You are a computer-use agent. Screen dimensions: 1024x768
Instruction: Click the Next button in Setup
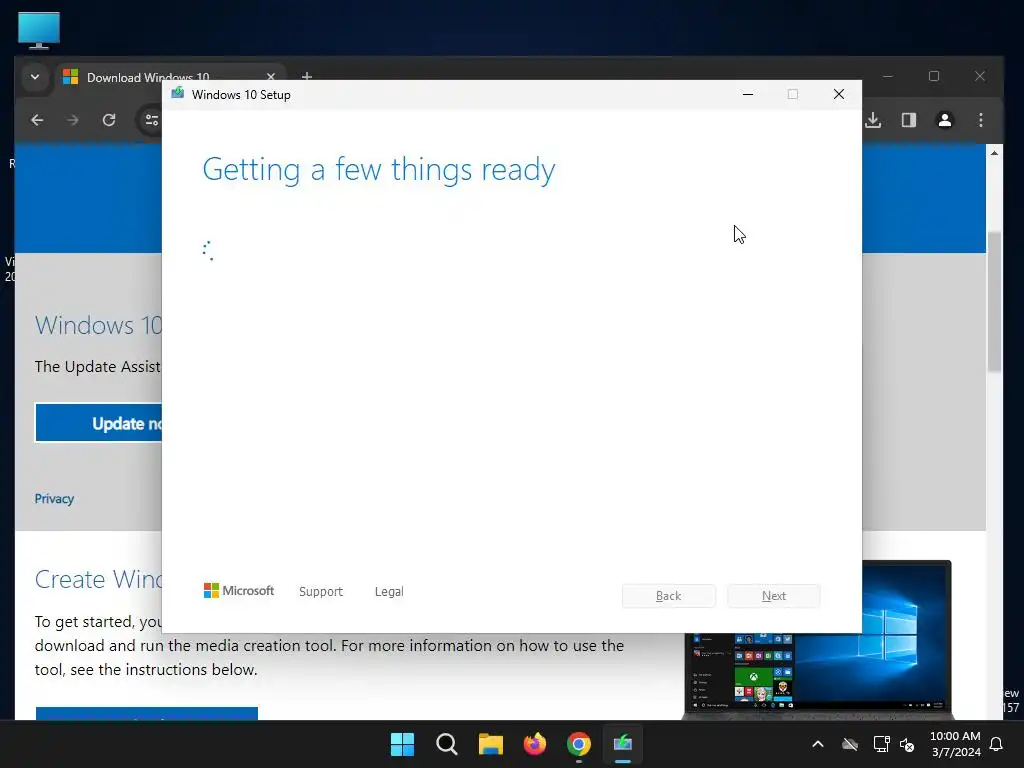(x=774, y=596)
